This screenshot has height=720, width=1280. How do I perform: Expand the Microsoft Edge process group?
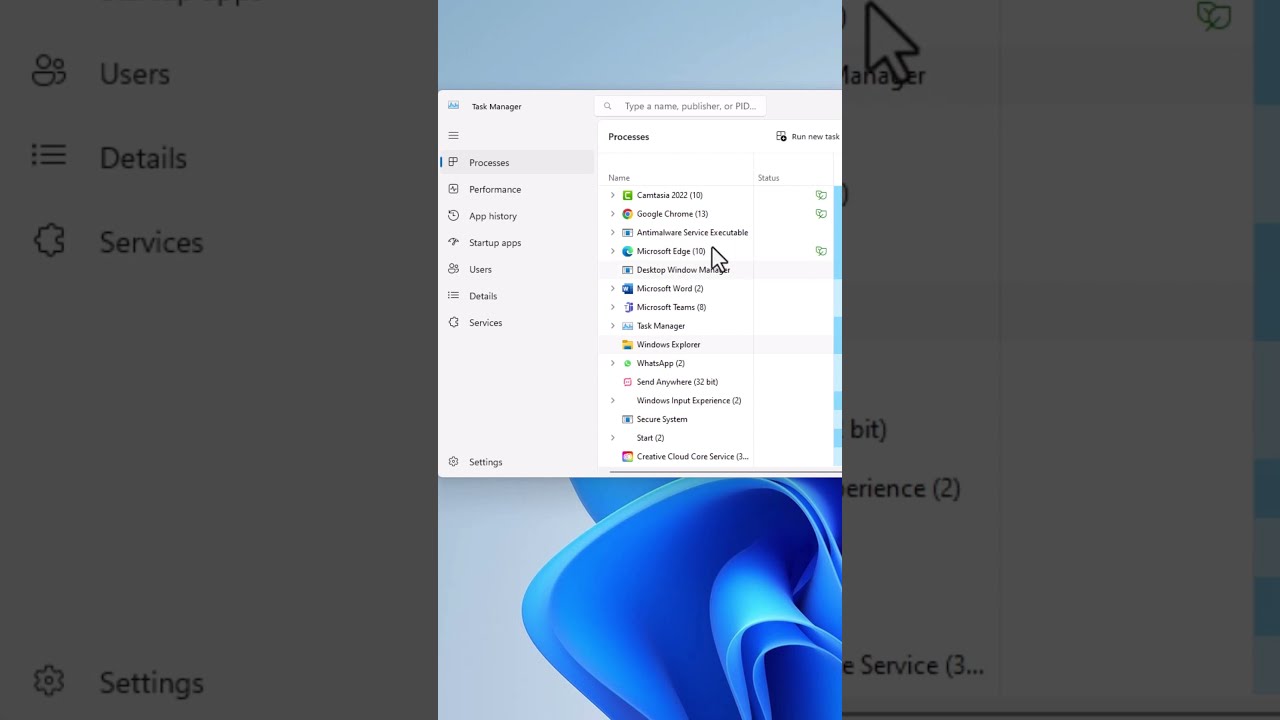coord(613,251)
